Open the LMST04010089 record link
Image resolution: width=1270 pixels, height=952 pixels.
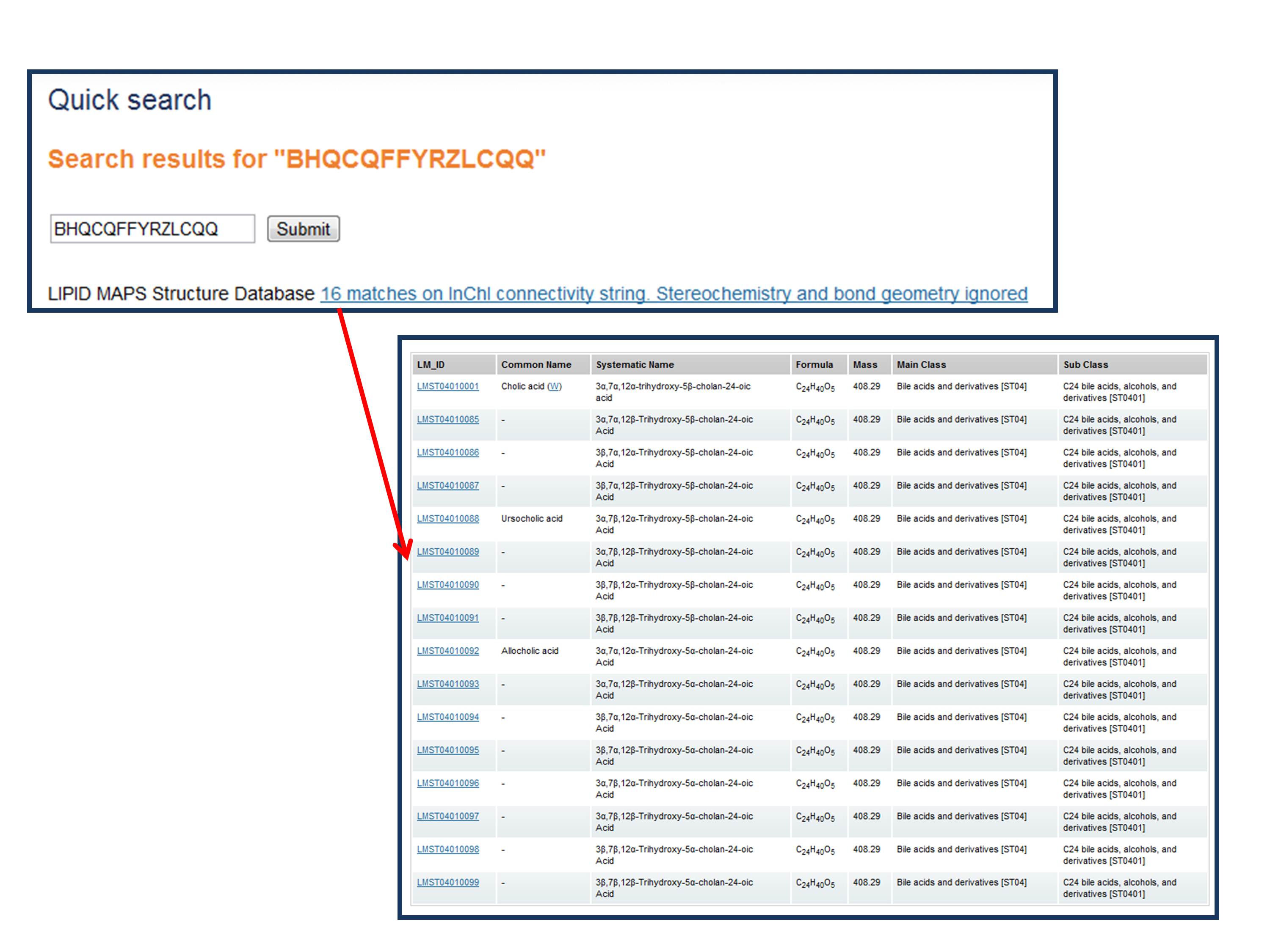coord(447,551)
